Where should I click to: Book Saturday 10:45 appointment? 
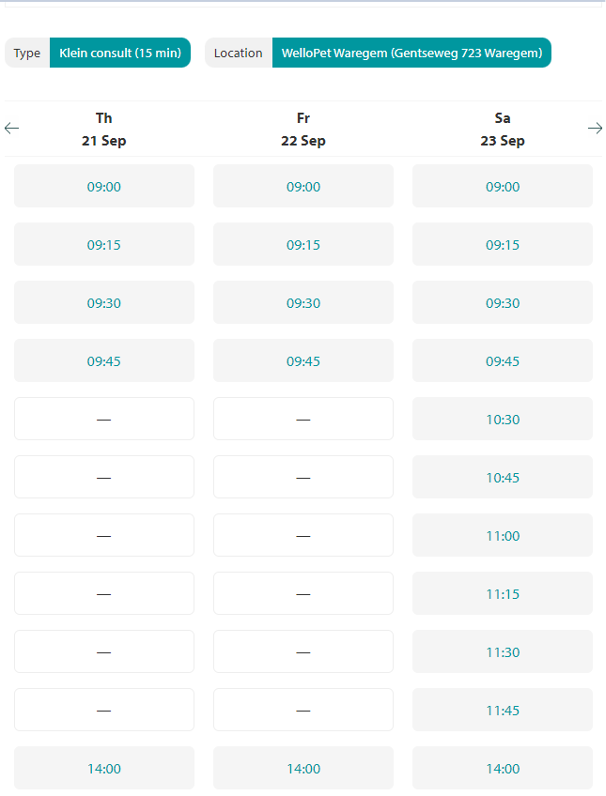tap(502, 477)
